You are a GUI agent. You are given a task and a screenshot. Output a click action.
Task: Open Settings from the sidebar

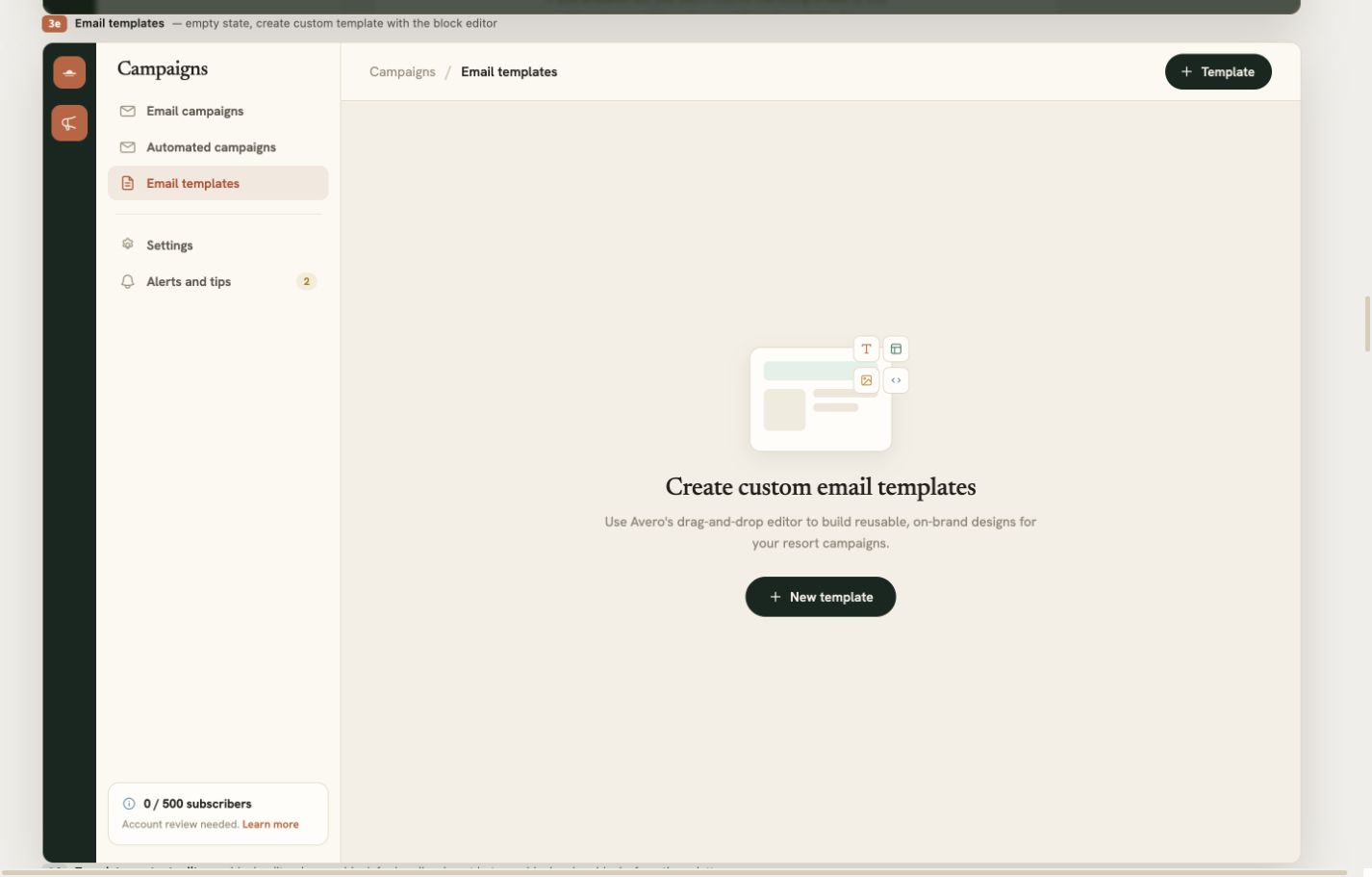click(218, 245)
